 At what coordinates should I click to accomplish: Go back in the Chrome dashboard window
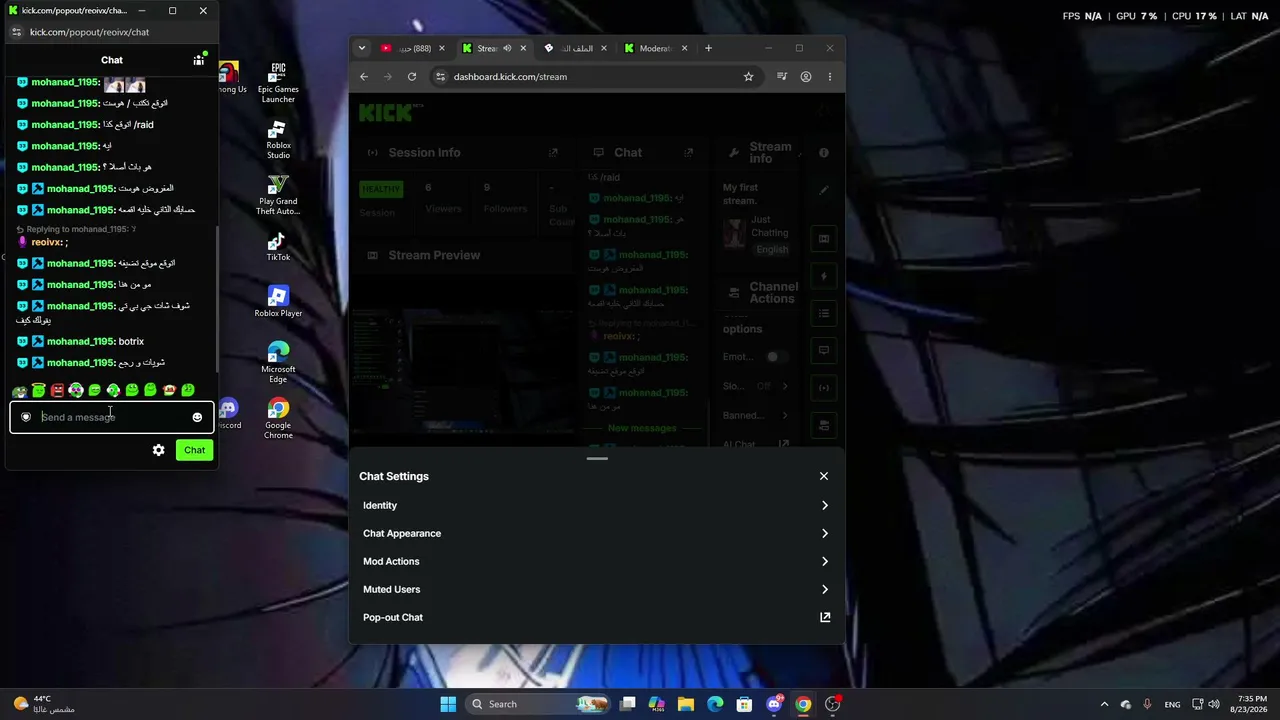coord(364,77)
